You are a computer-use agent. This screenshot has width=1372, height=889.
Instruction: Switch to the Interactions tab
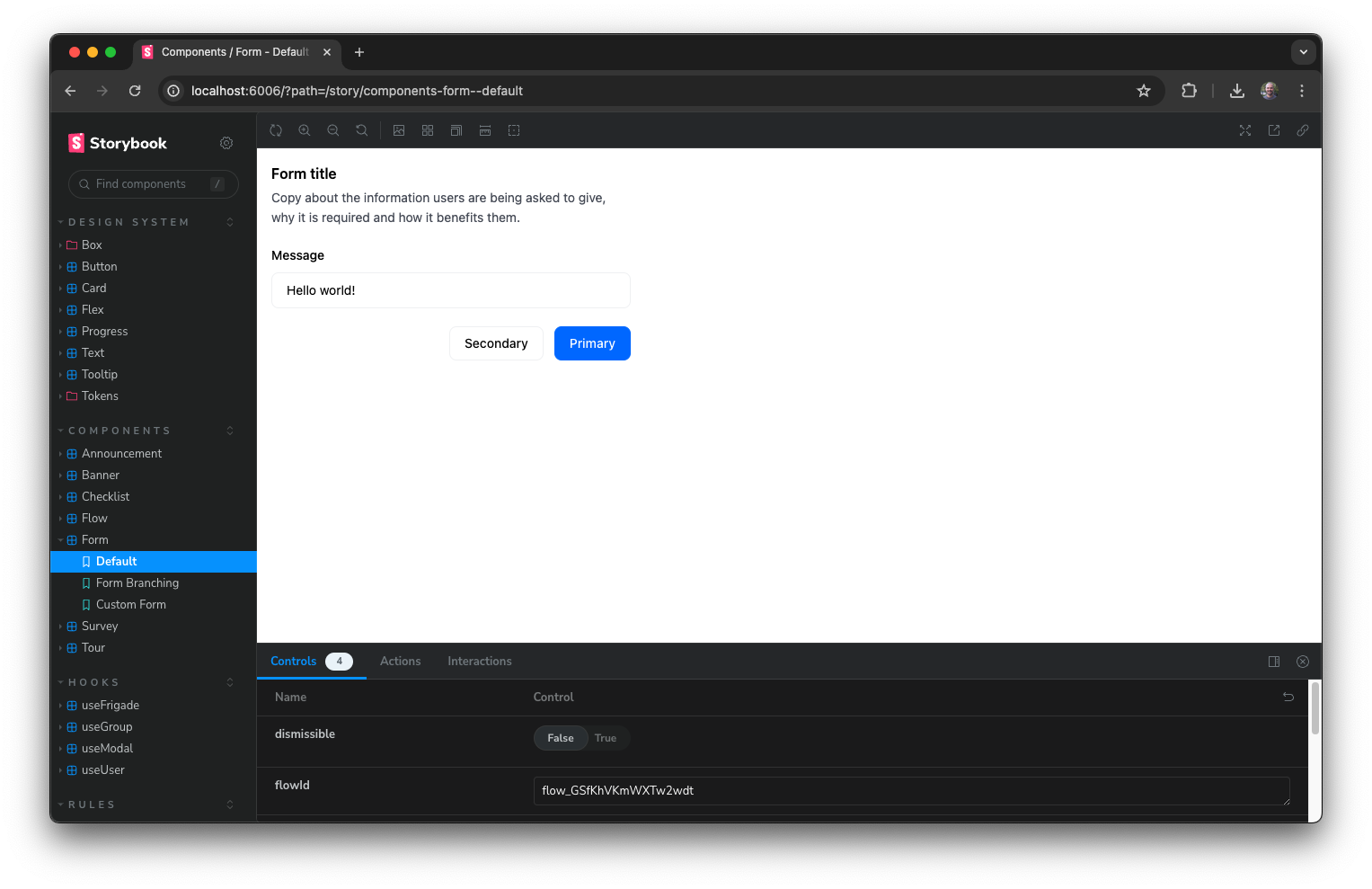[480, 662]
